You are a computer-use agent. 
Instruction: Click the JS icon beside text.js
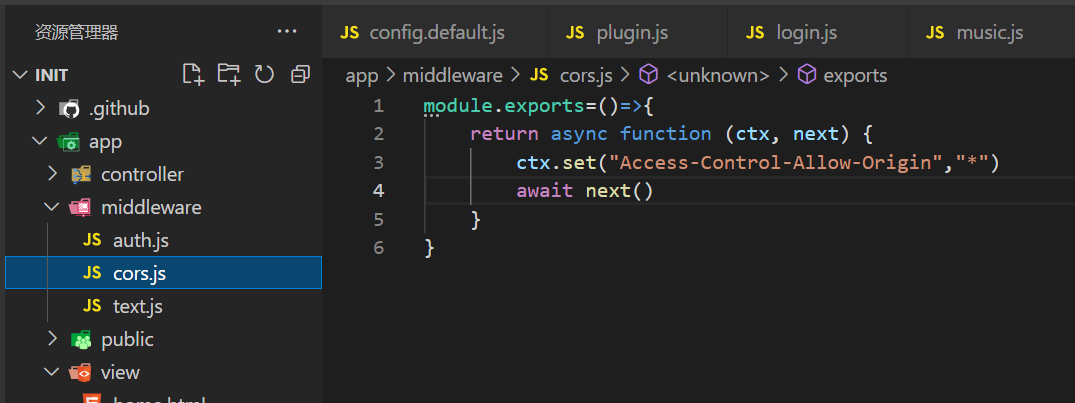pos(92,306)
